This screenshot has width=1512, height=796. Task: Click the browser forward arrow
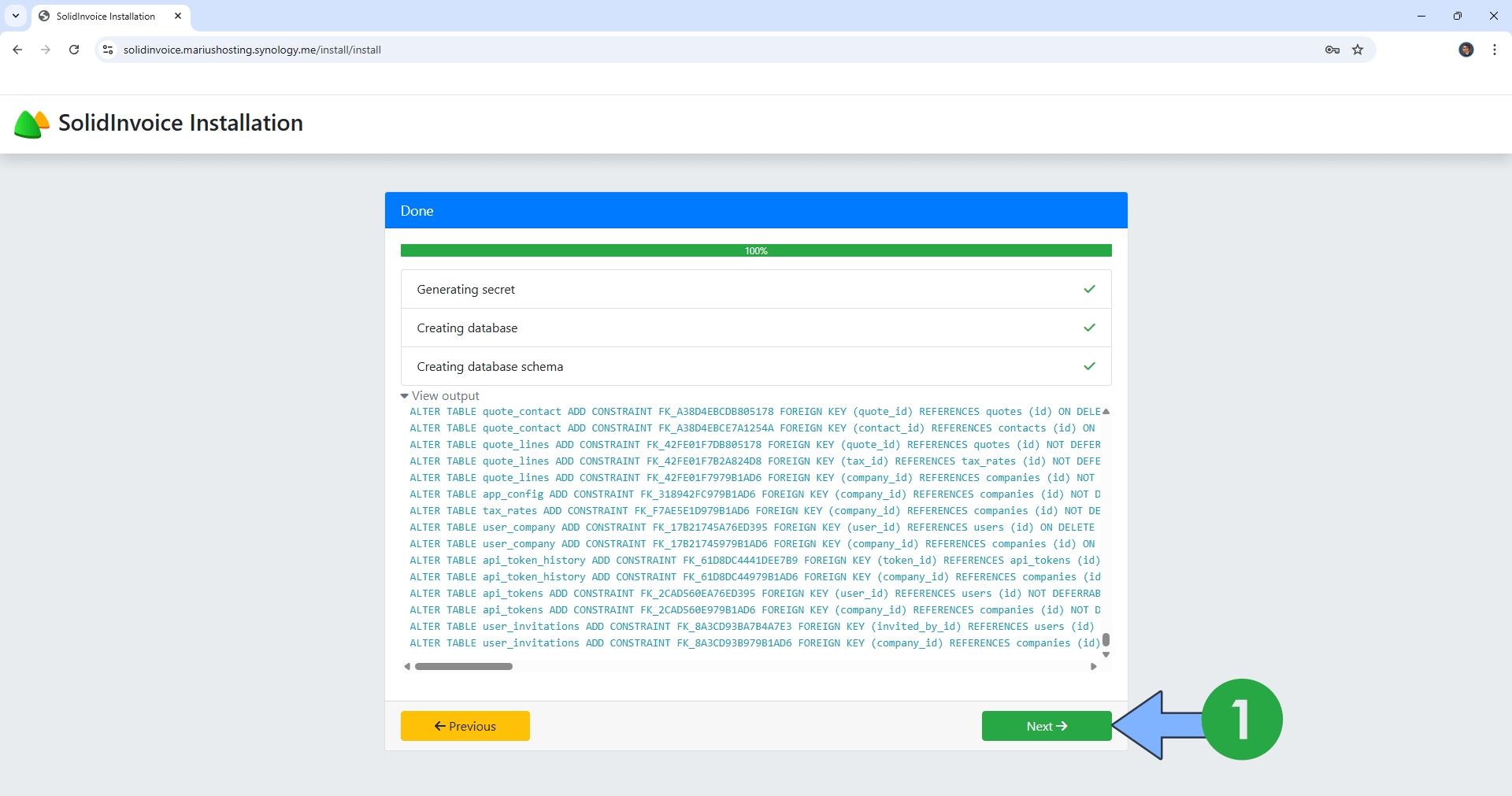(46, 50)
